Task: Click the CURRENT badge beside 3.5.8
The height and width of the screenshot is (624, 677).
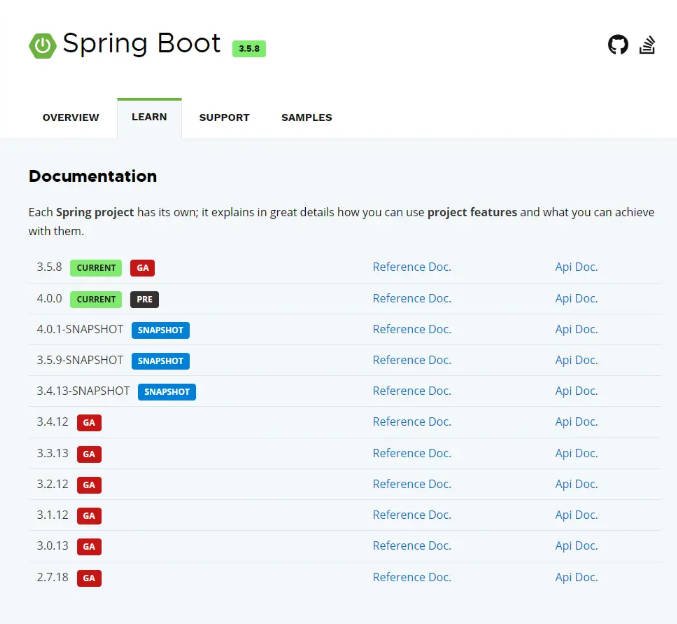Action: (x=96, y=268)
